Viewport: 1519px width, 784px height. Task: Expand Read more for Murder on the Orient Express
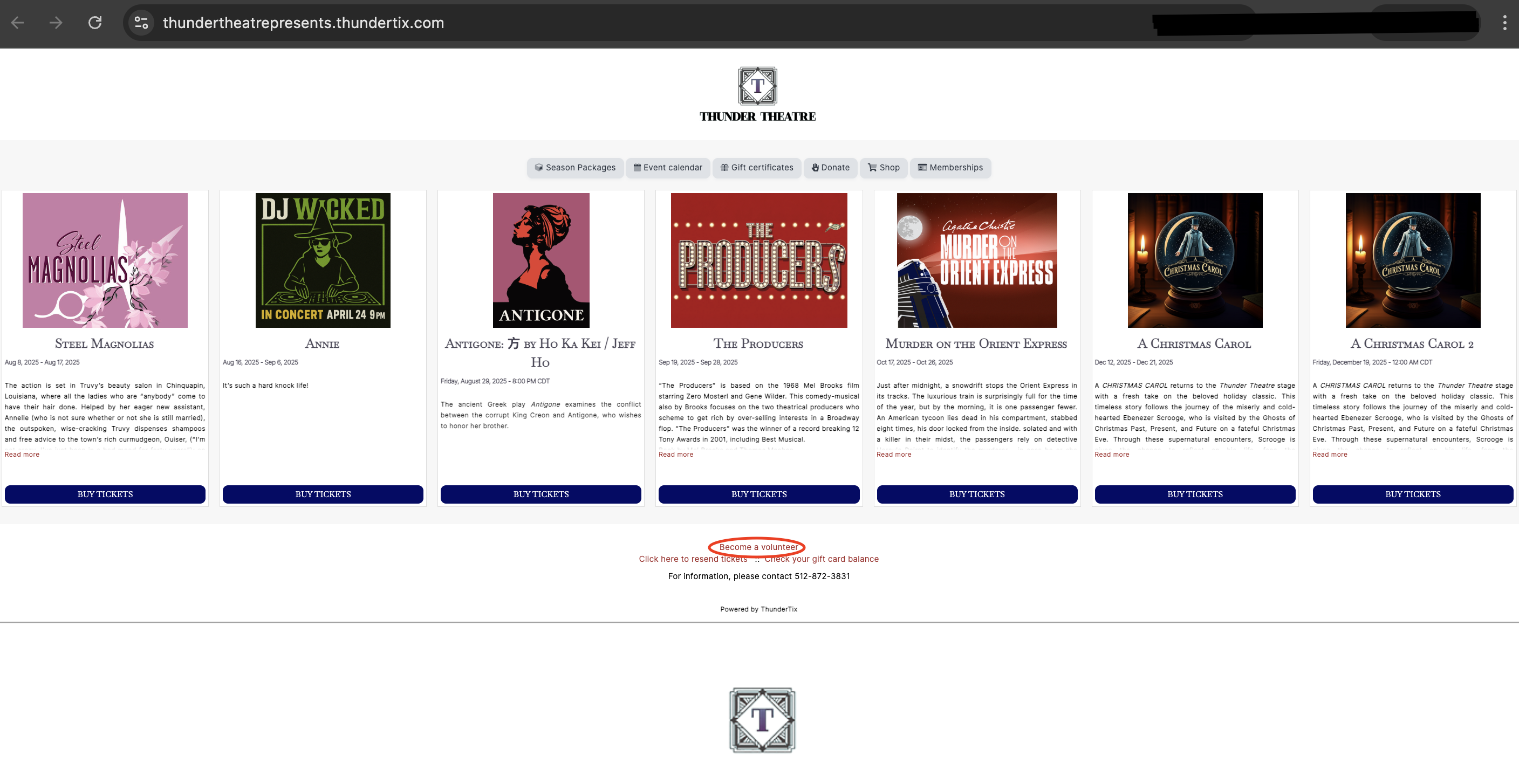coord(893,455)
